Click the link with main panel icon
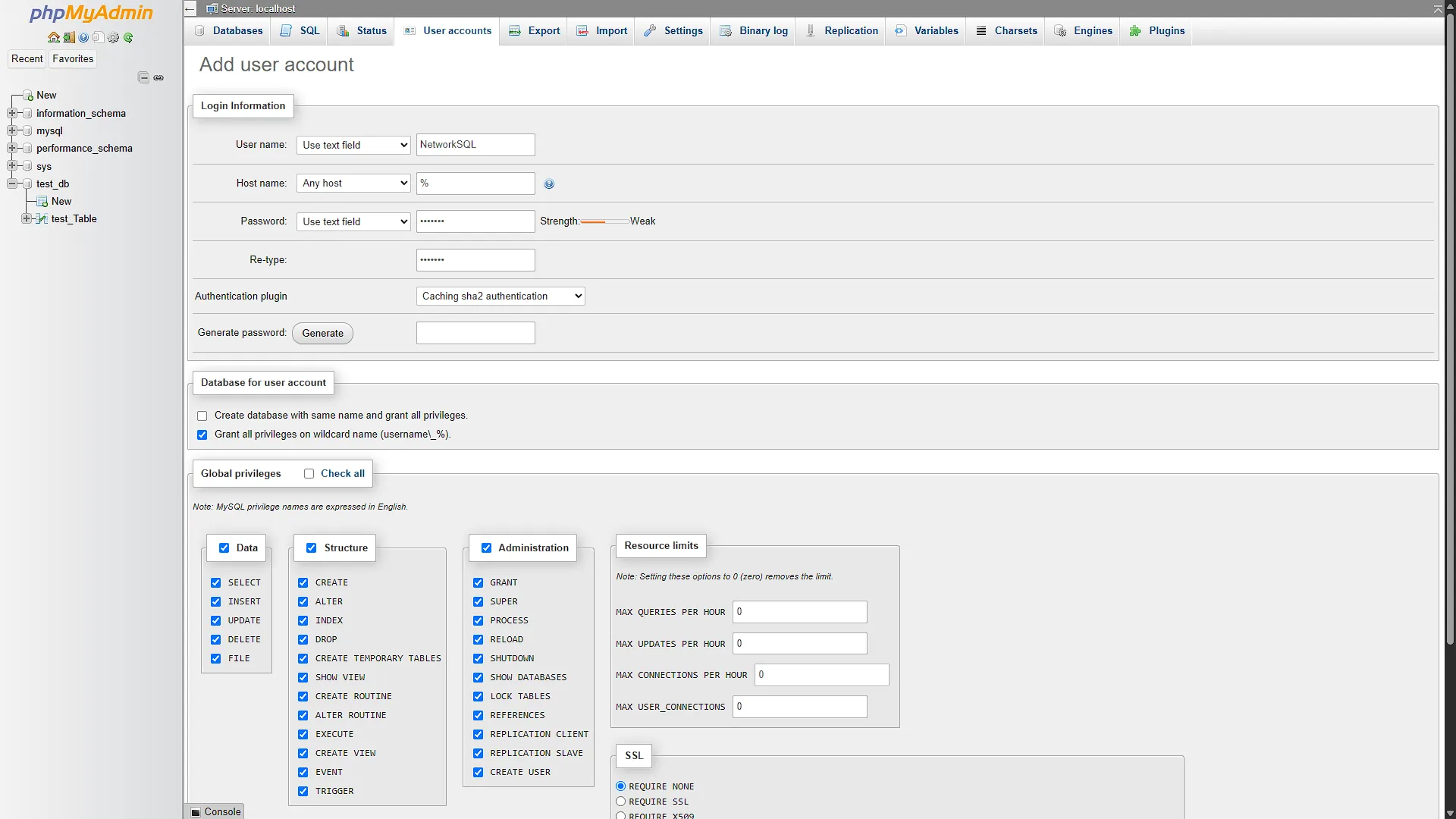 158,77
